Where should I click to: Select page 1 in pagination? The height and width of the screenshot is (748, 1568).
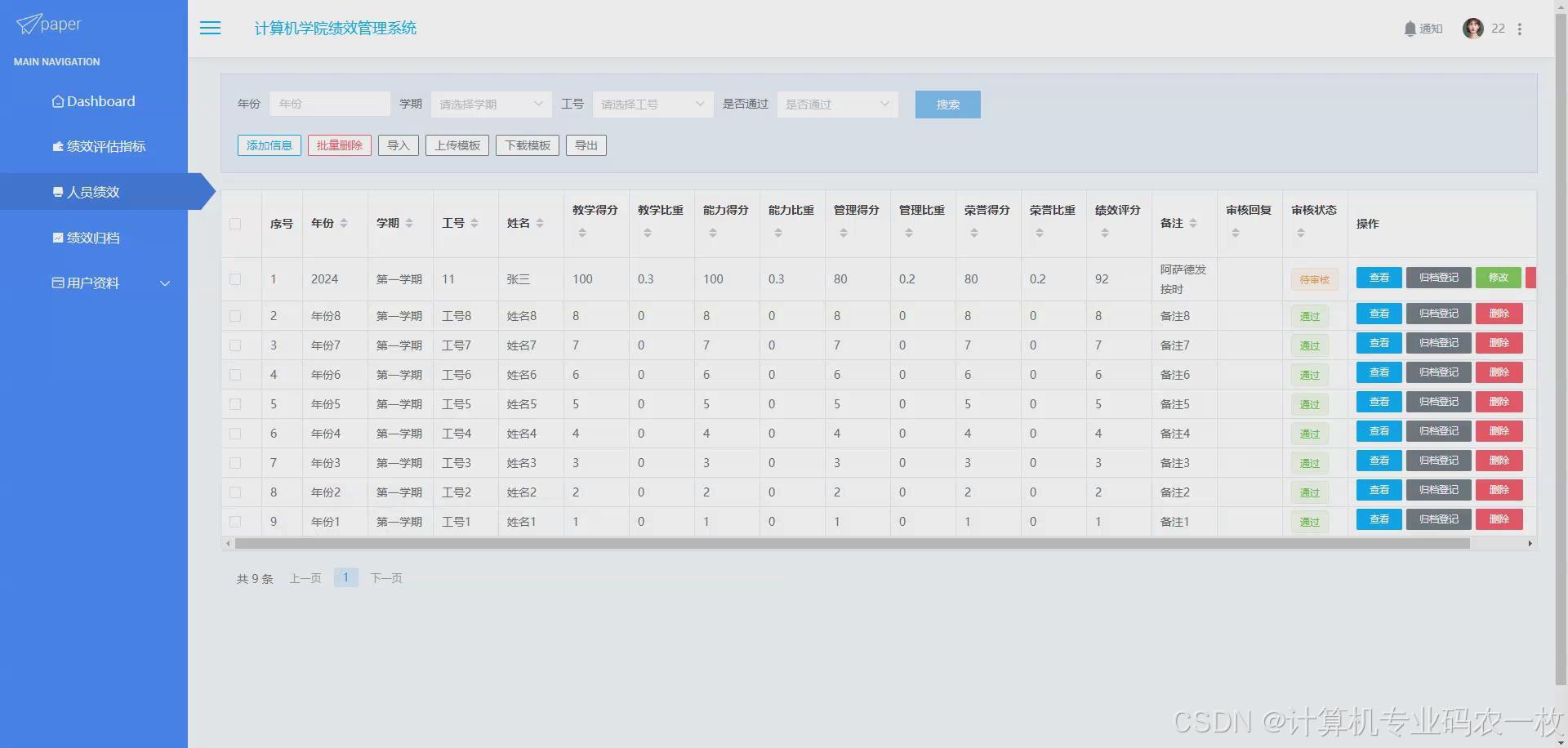click(346, 578)
